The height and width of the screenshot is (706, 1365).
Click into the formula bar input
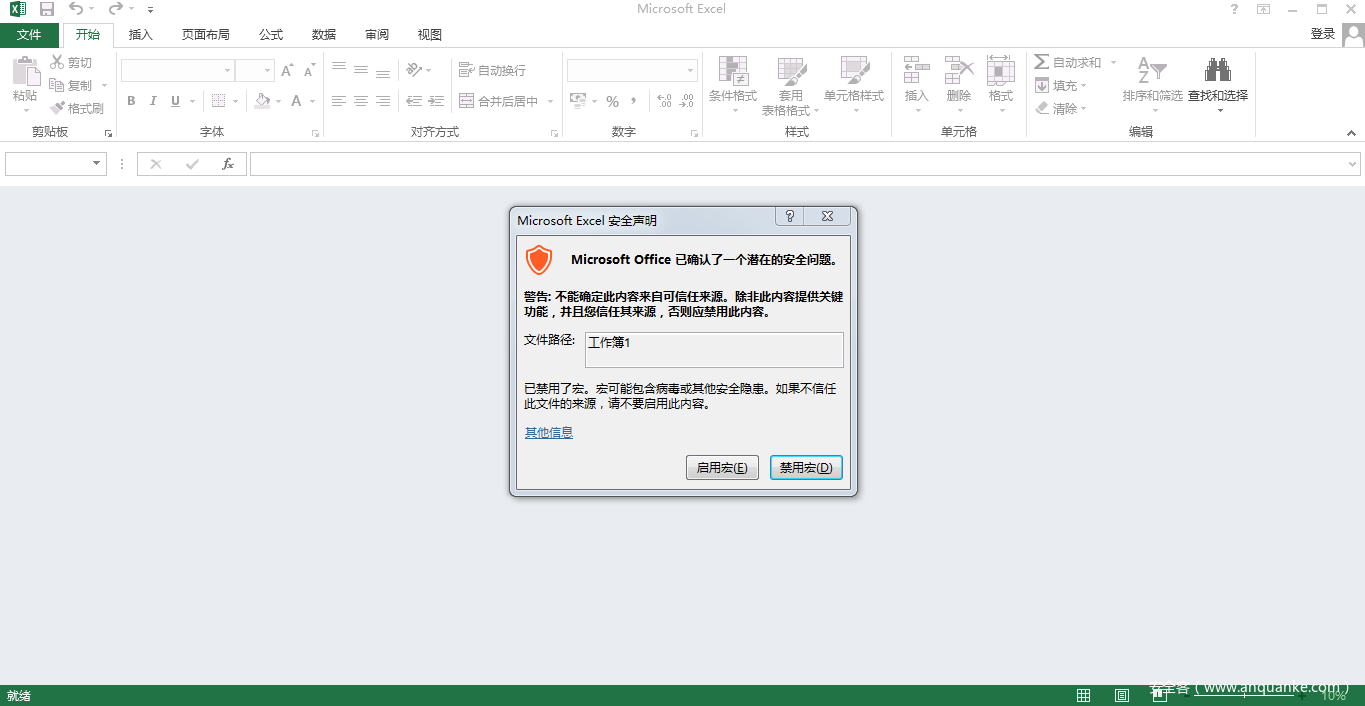coord(797,164)
